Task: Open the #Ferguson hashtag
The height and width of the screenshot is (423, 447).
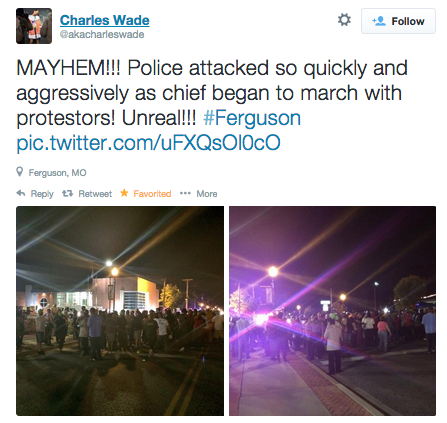Action: [x=252, y=118]
